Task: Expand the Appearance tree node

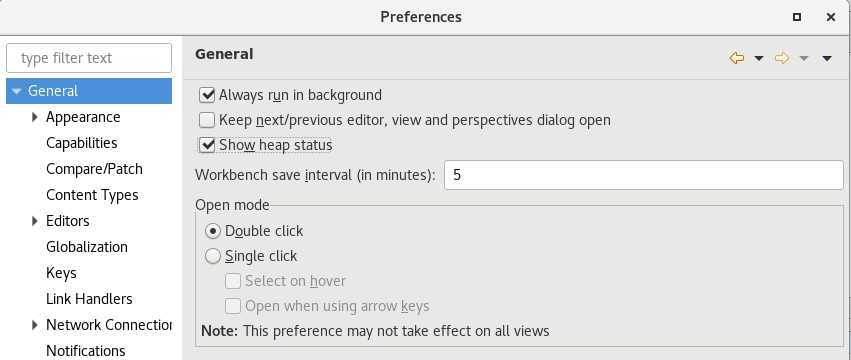Action: coord(35,117)
